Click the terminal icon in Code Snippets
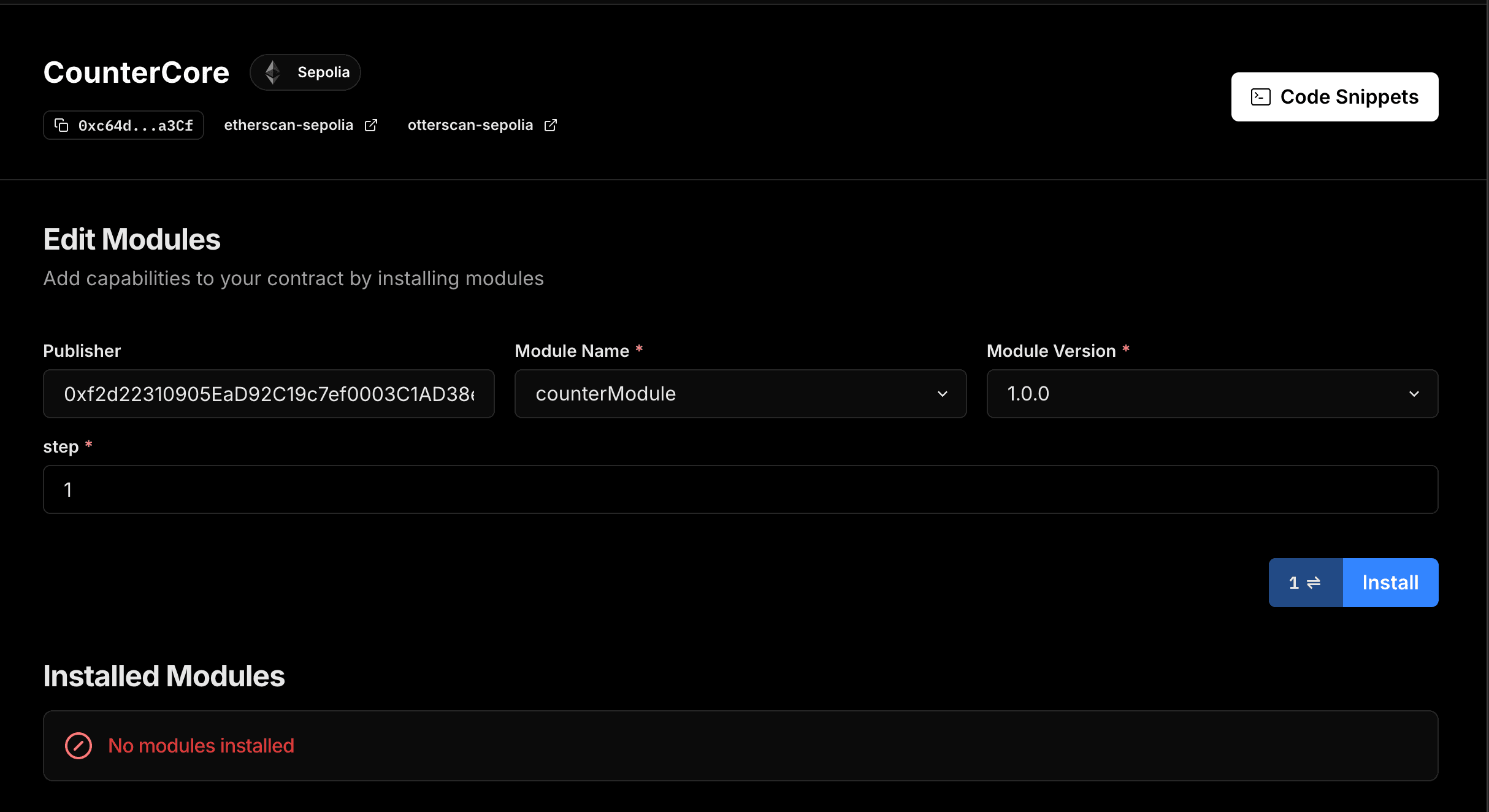Screen dimensions: 1489x812 tap(1261, 97)
